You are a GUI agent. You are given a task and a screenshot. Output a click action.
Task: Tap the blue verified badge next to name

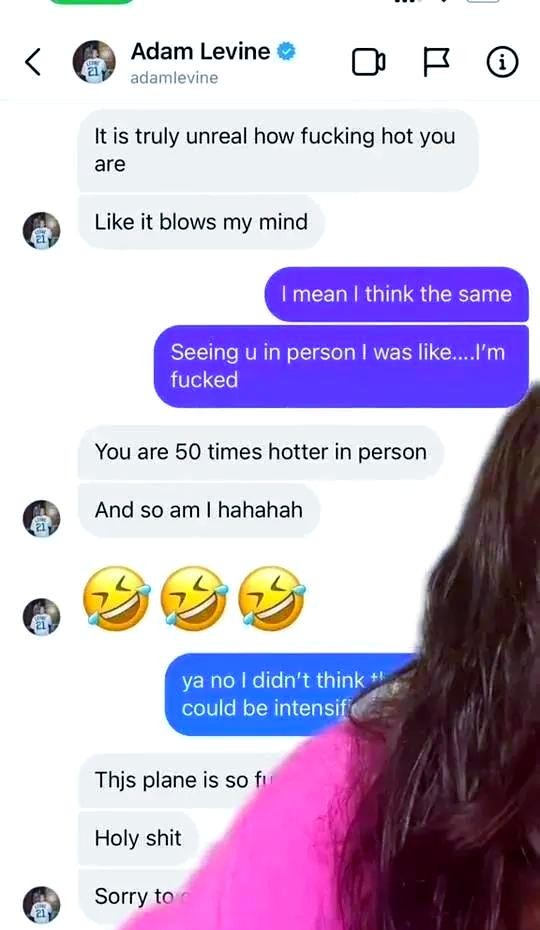(287, 52)
